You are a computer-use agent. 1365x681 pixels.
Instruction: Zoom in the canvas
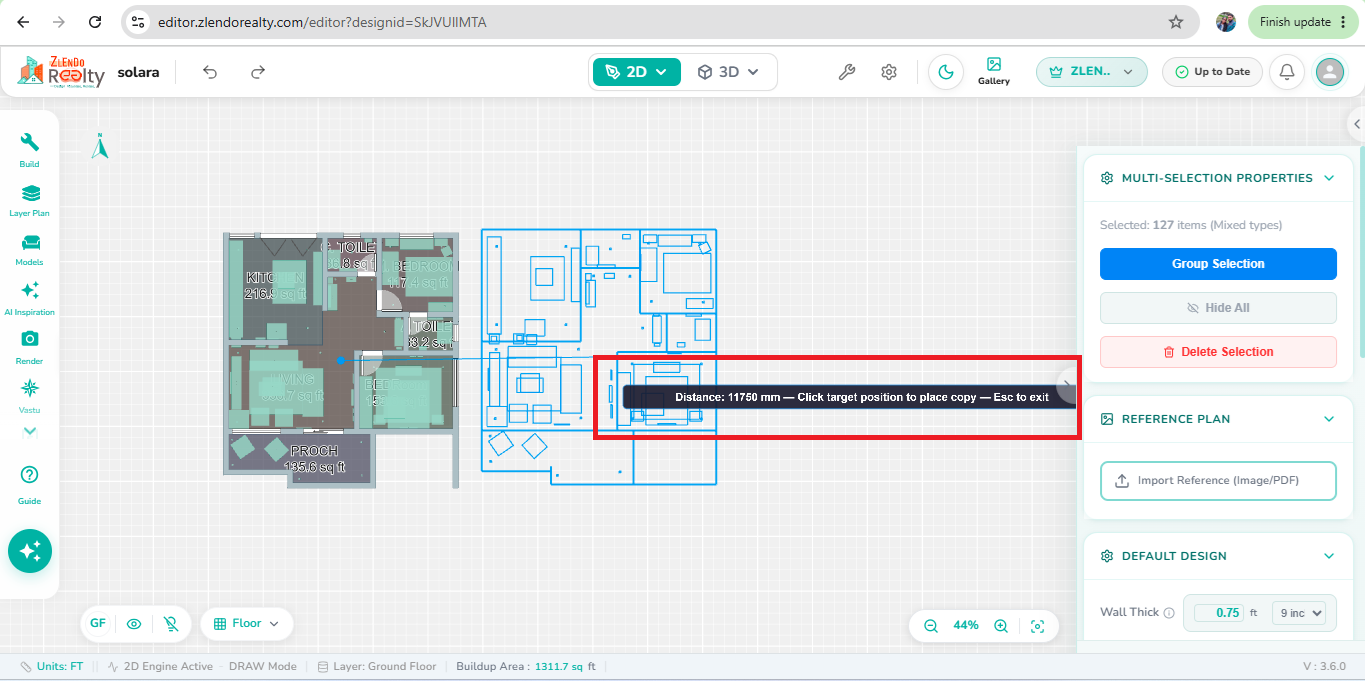pyautogui.click(x=1001, y=625)
